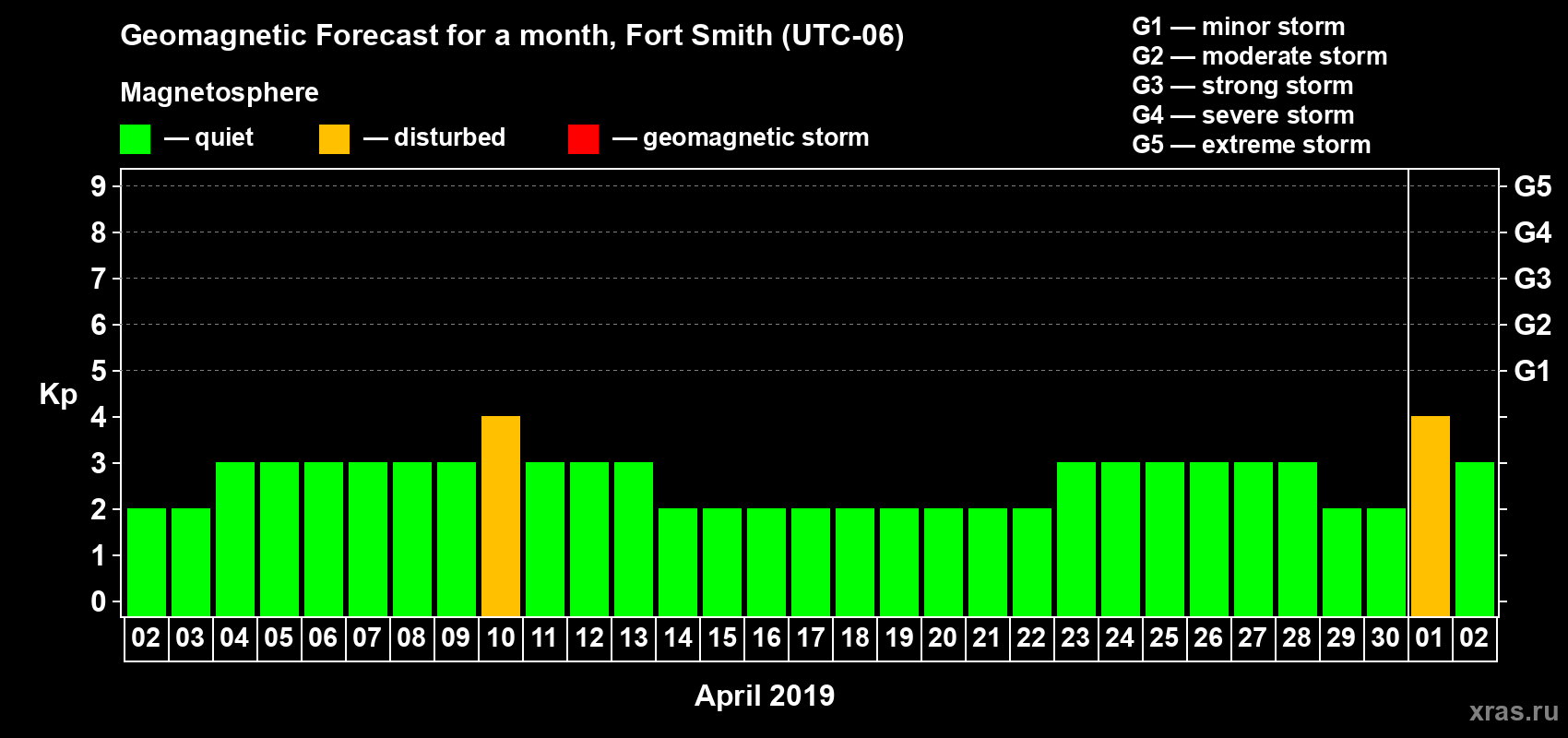Click 'G4 — severe storm' legend text

click(x=1243, y=115)
